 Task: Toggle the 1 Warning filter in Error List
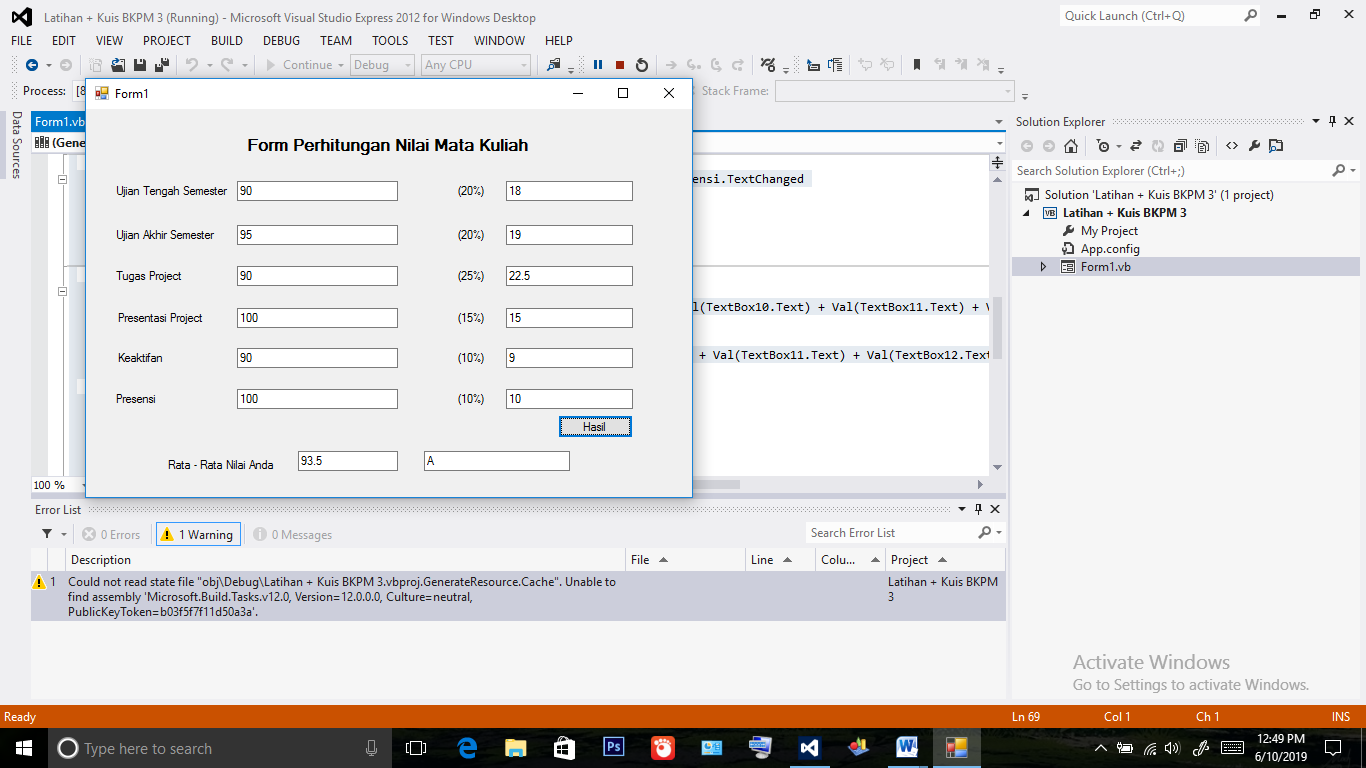point(197,535)
